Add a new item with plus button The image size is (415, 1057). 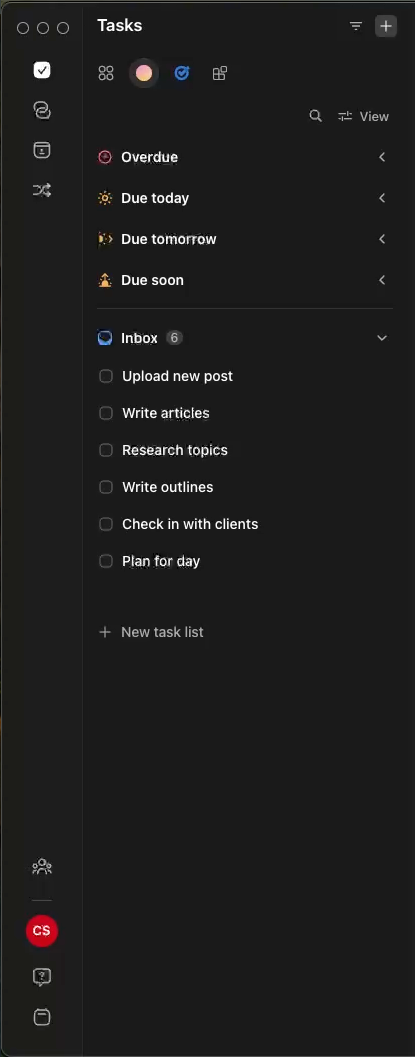(386, 26)
